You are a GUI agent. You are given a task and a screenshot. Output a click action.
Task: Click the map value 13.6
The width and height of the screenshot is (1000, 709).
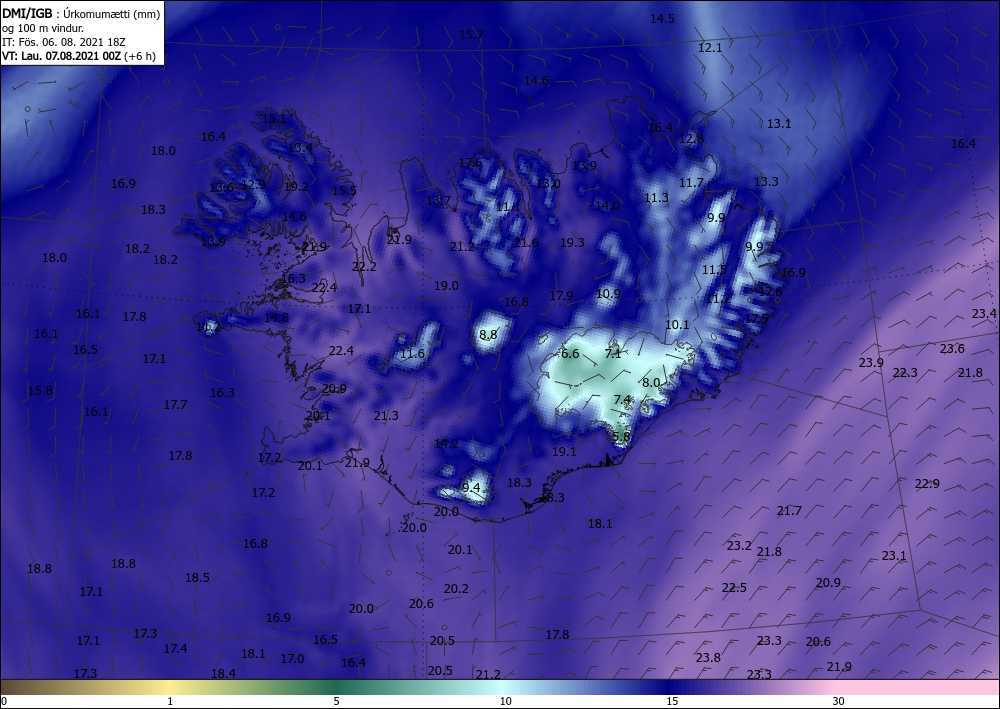[221, 187]
